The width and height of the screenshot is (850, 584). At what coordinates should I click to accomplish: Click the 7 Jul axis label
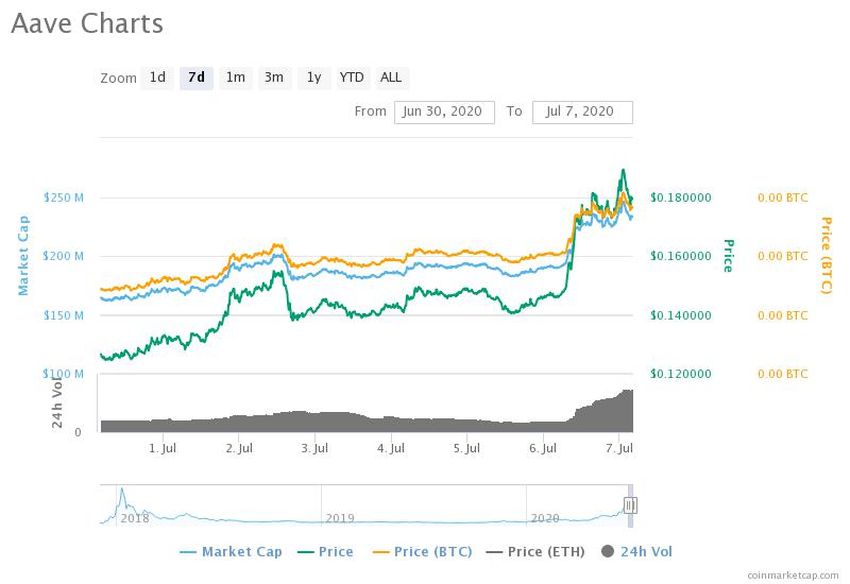[620, 449]
